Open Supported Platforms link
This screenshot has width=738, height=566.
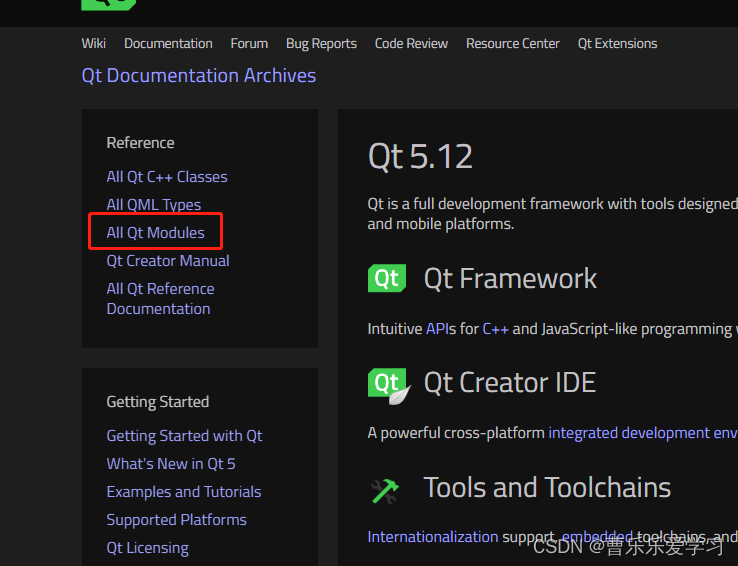point(176,520)
